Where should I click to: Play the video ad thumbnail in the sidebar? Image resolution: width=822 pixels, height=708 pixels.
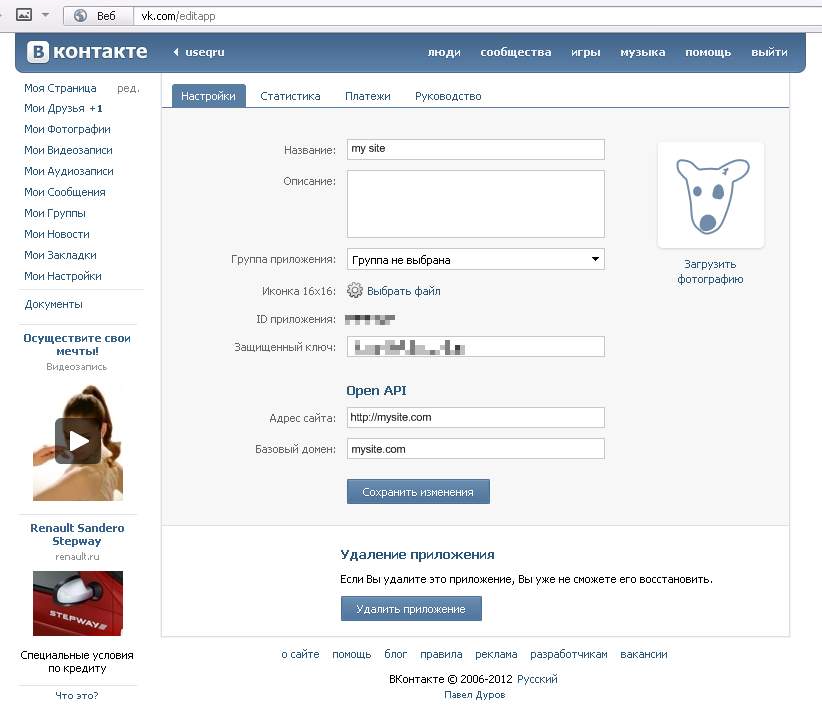[78, 441]
